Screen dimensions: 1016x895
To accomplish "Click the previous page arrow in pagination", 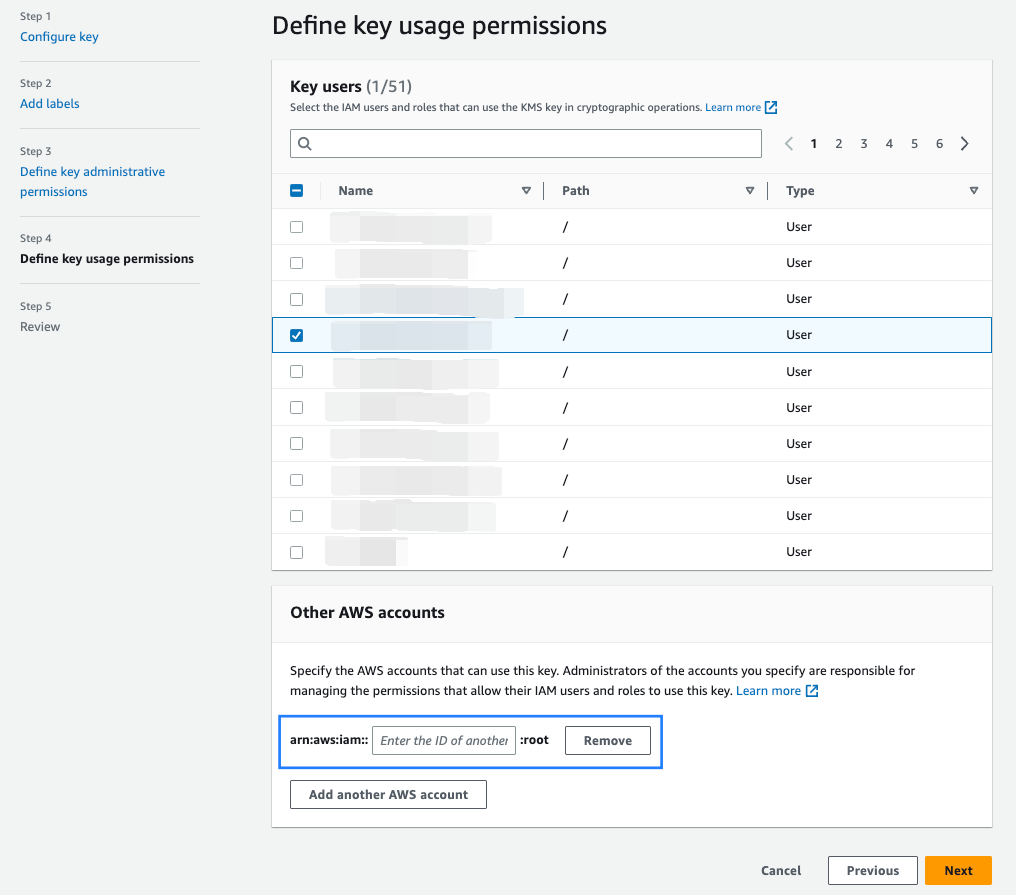I will click(789, 144).
